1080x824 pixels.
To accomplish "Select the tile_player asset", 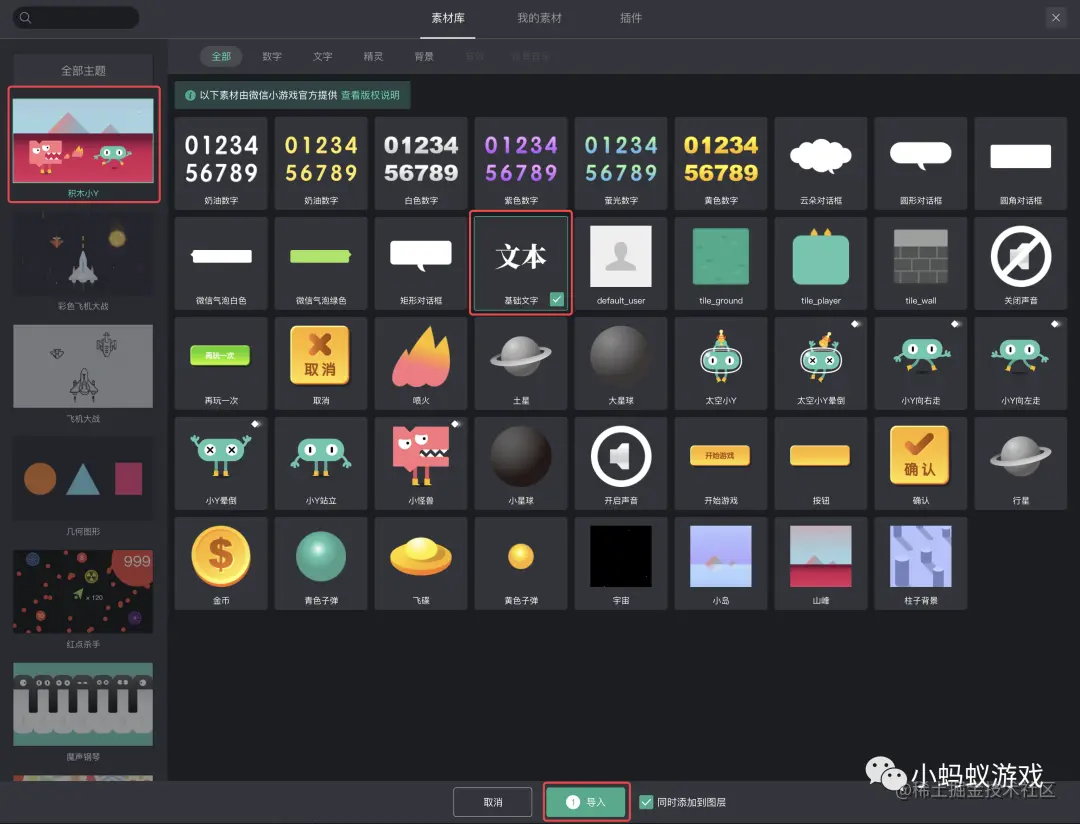I will 820,263.
